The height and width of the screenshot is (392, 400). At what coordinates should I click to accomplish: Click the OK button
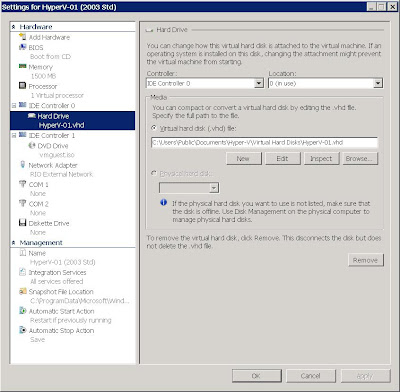point(256,376)
